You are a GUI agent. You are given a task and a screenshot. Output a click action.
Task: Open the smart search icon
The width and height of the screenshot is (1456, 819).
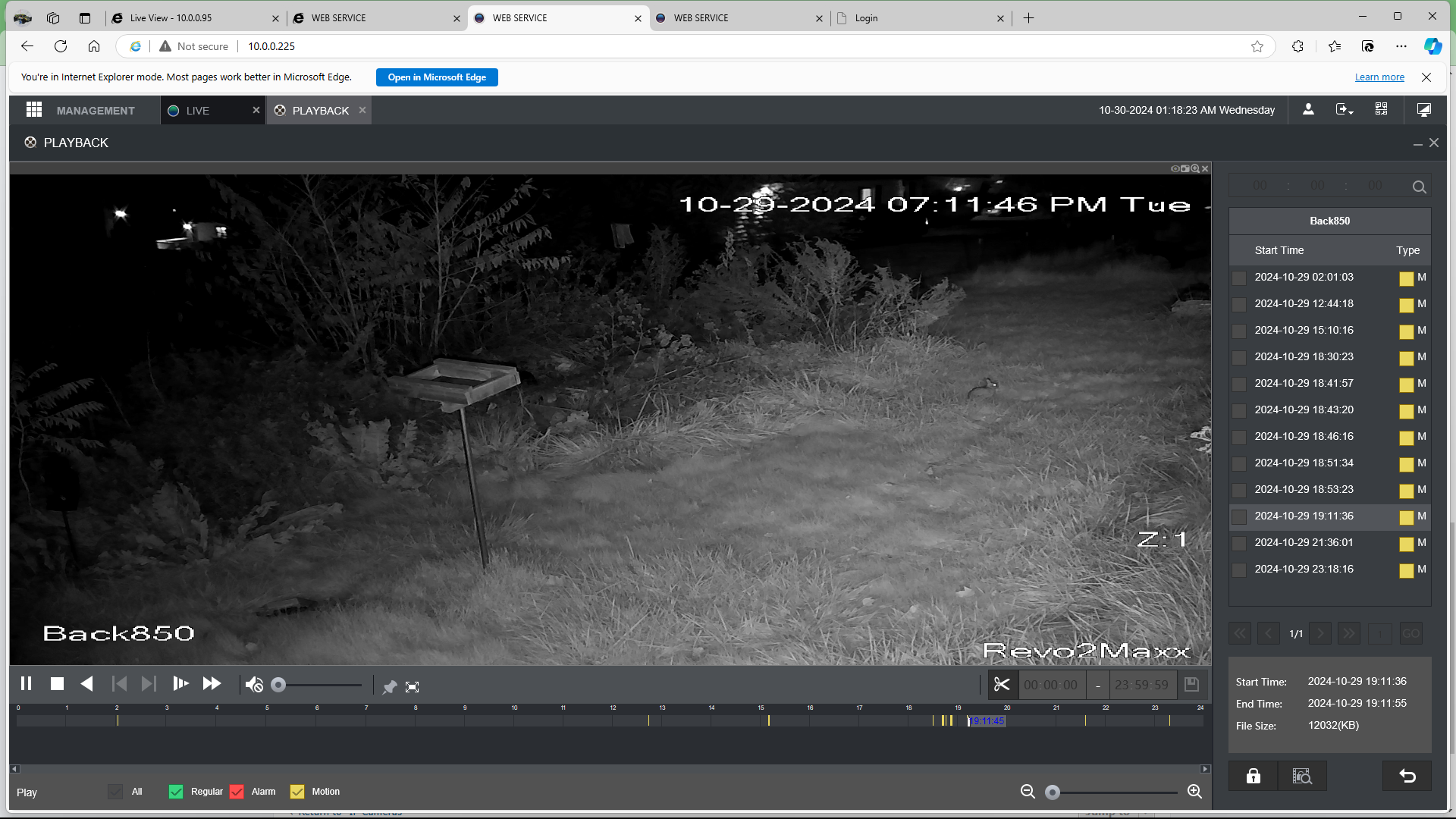click(x=1302, y=776)
